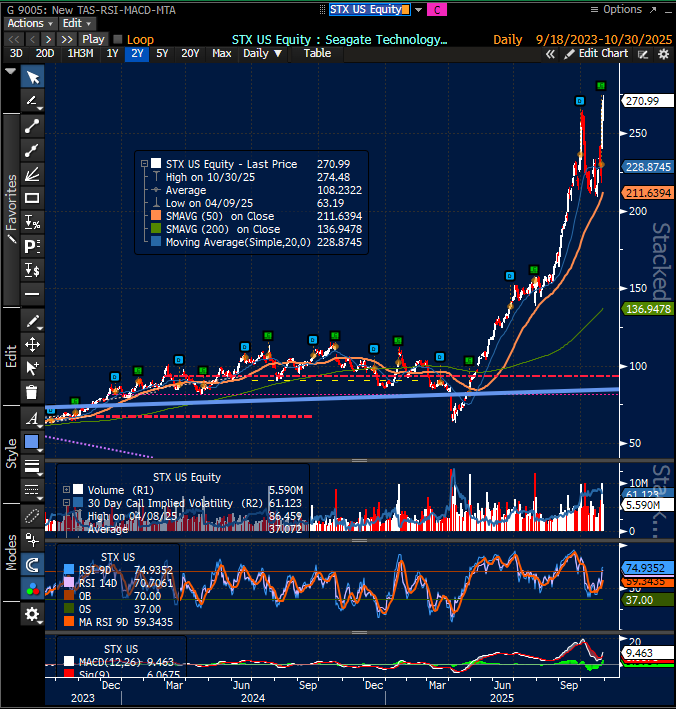
Task: Select the 3D range tab
Action: (16, 53)
